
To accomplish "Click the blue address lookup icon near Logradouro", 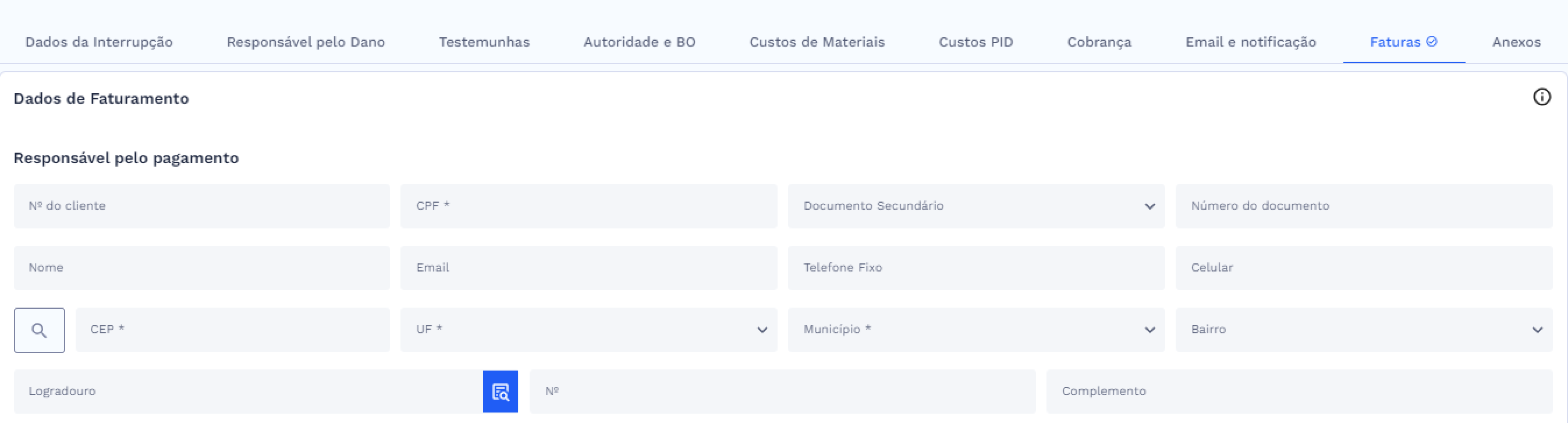I will pos(501,392).
